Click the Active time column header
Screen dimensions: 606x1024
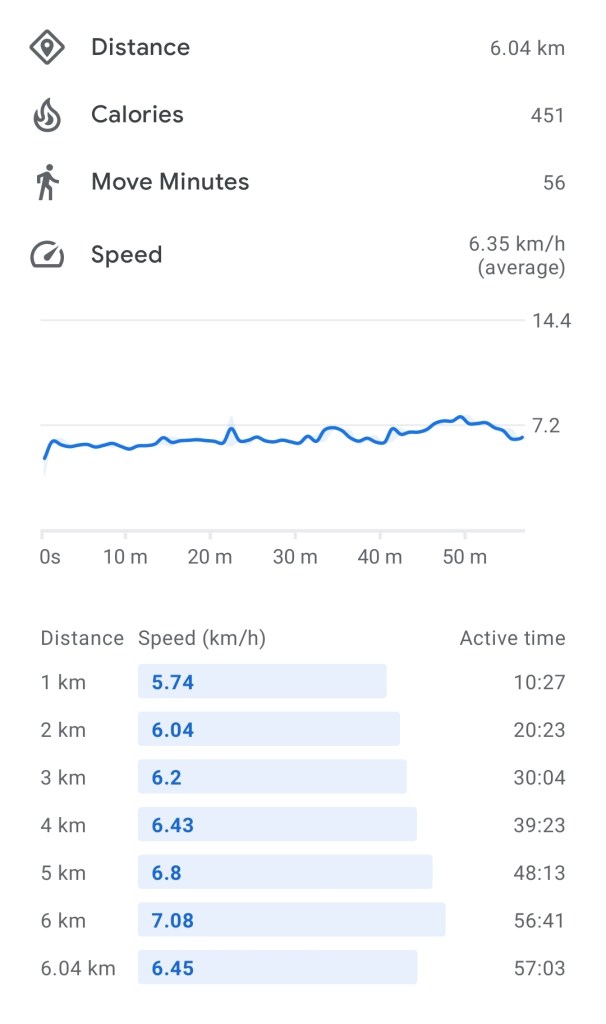pyautogui.click(x=512, y=638)
